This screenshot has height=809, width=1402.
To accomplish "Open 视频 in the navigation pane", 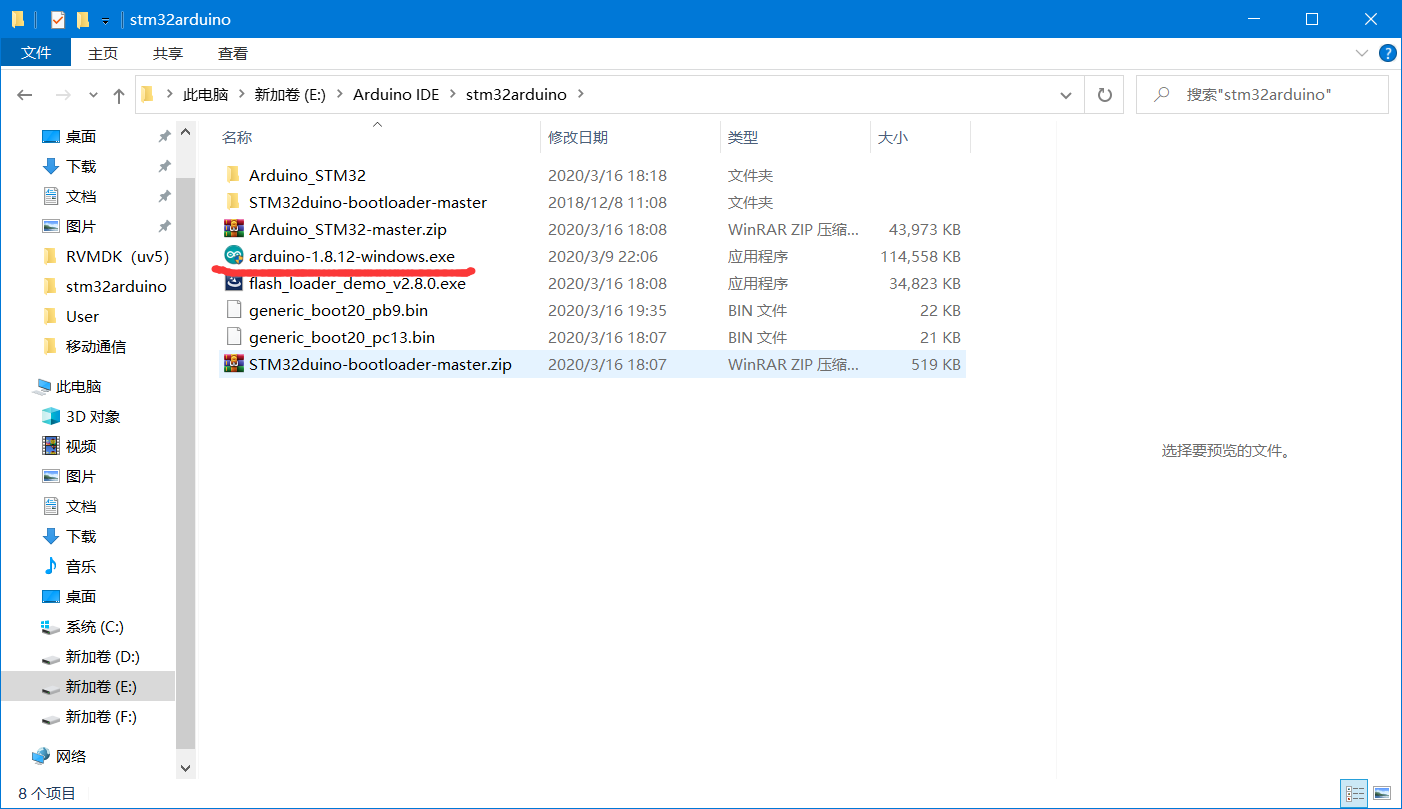I will (x=81, y=447).
